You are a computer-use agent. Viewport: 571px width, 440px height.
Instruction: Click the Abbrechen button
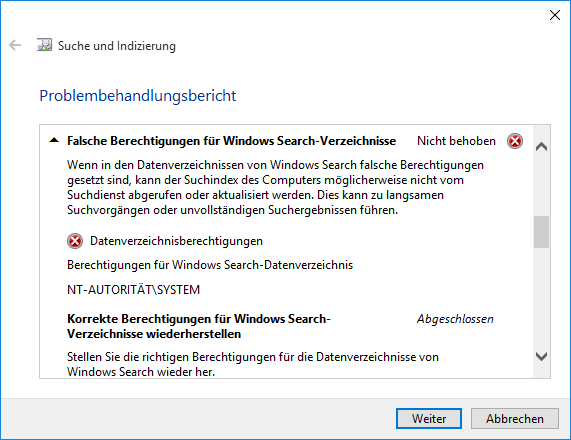click(515, 419)
